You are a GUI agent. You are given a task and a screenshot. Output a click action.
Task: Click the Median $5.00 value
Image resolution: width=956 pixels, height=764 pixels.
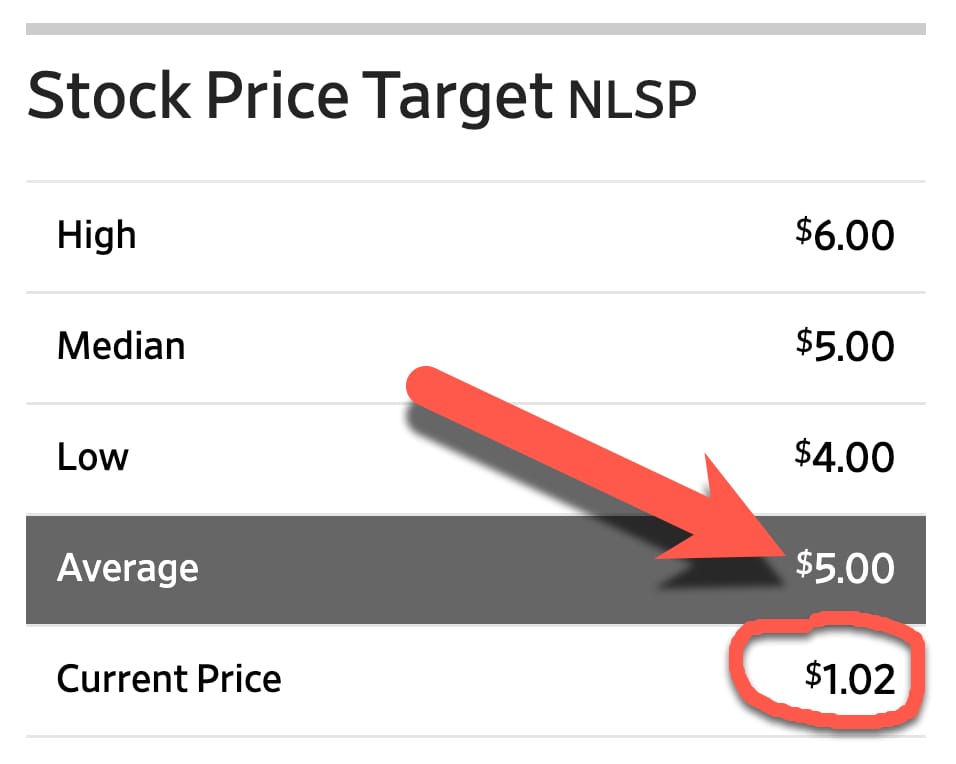click(845, 348)
